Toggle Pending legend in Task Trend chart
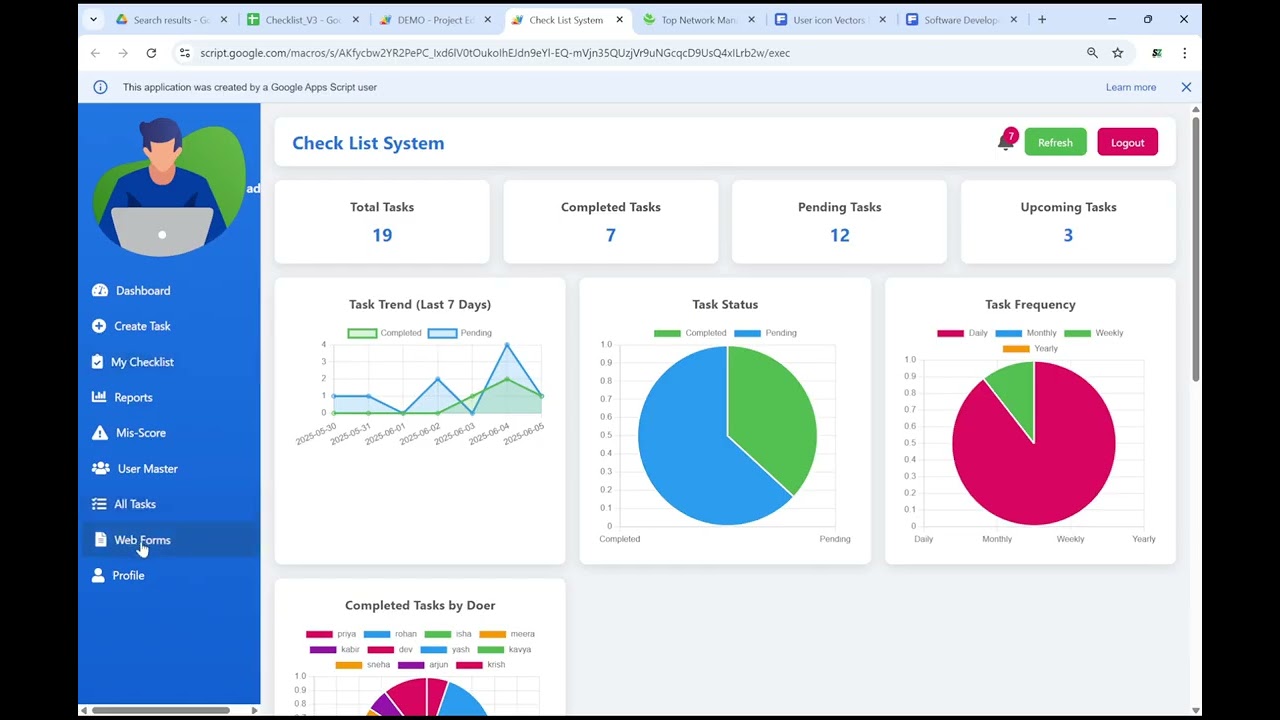Viewport: 1280px width, 720px height. (x=460, y=333)
